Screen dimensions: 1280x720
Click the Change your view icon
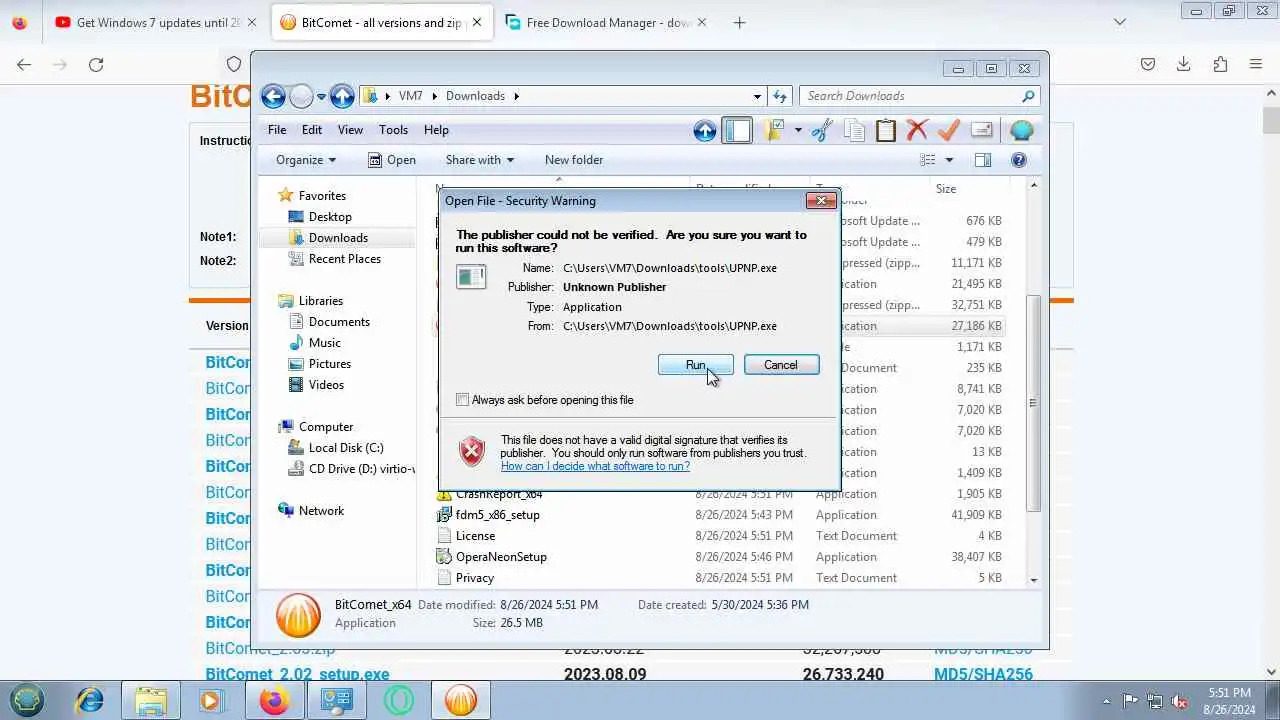point(928,160)
